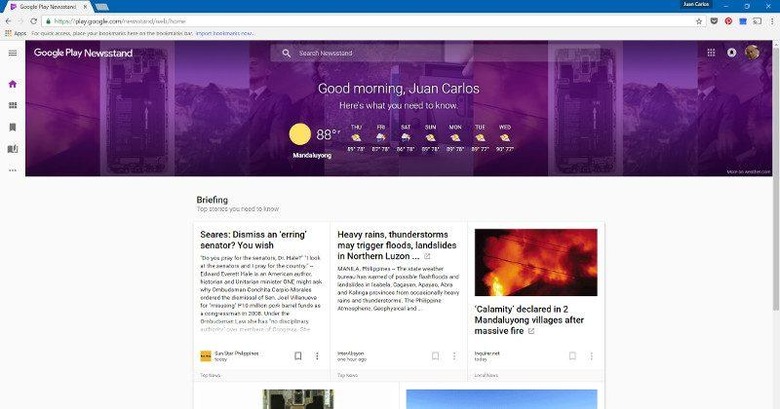Click the Juan Carlos Chrome profile button

point(695,4)
